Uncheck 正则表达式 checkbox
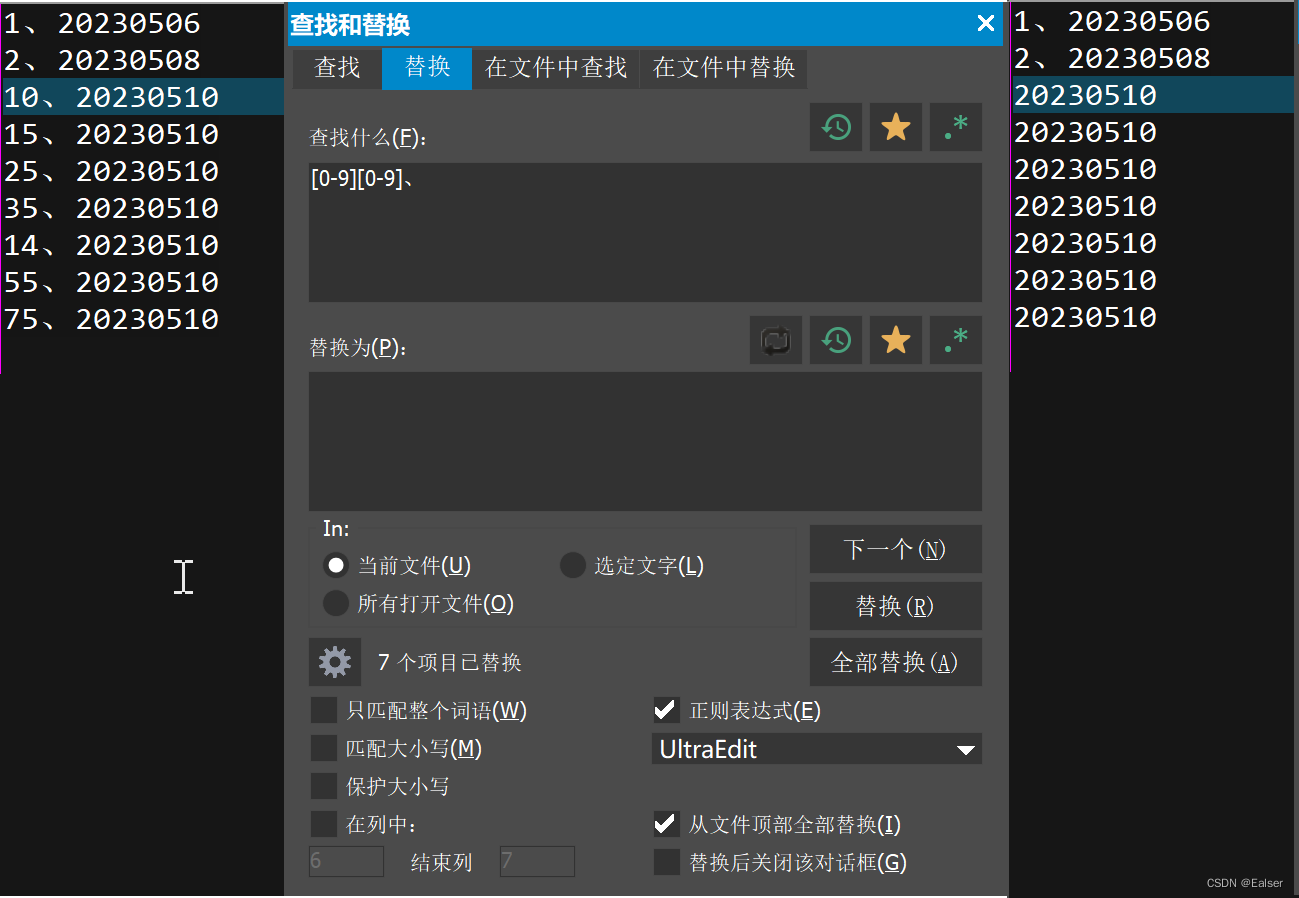 (666, 711)
